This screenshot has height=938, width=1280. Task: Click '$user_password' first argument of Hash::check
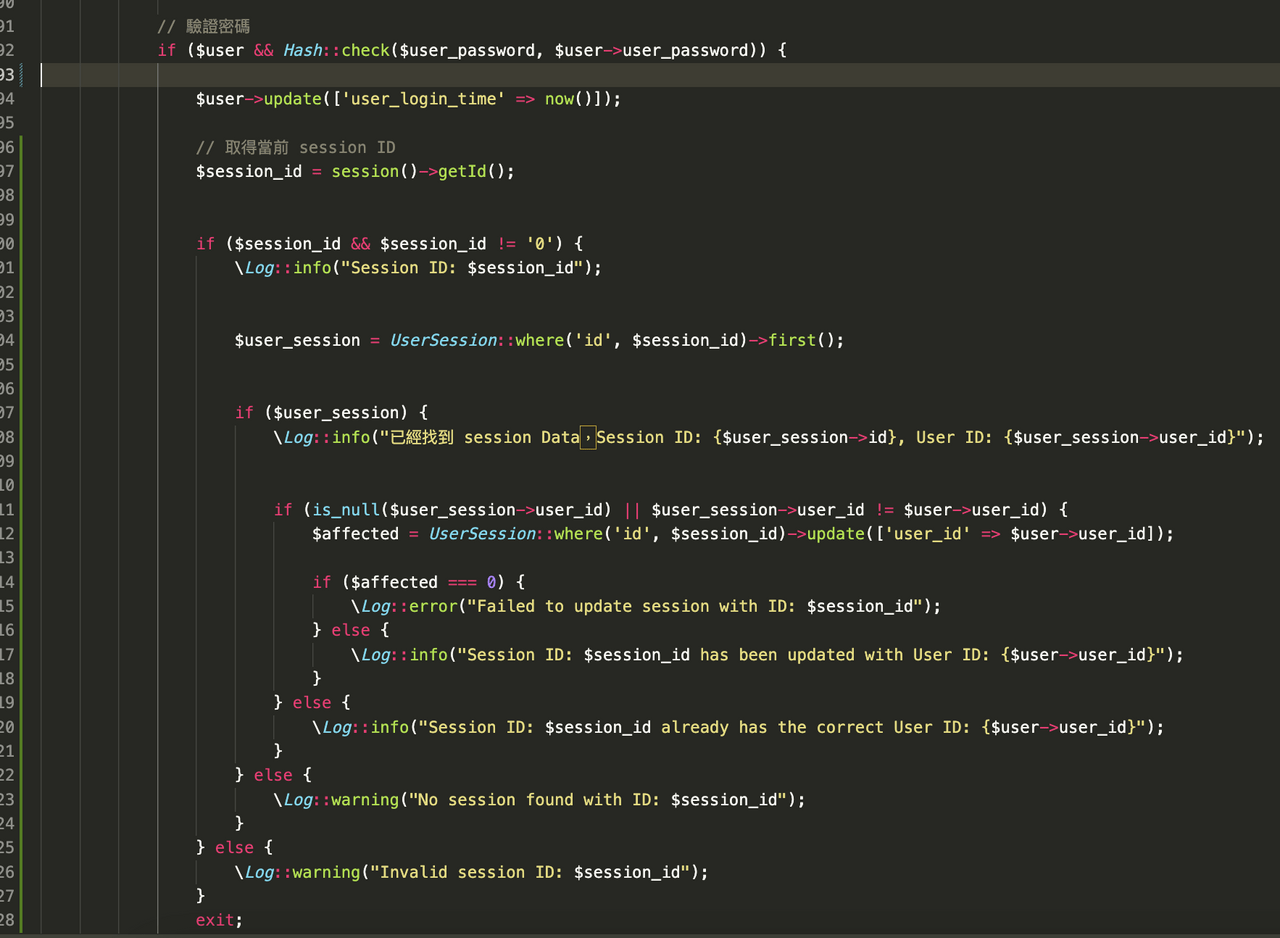(x=467, y=50)
